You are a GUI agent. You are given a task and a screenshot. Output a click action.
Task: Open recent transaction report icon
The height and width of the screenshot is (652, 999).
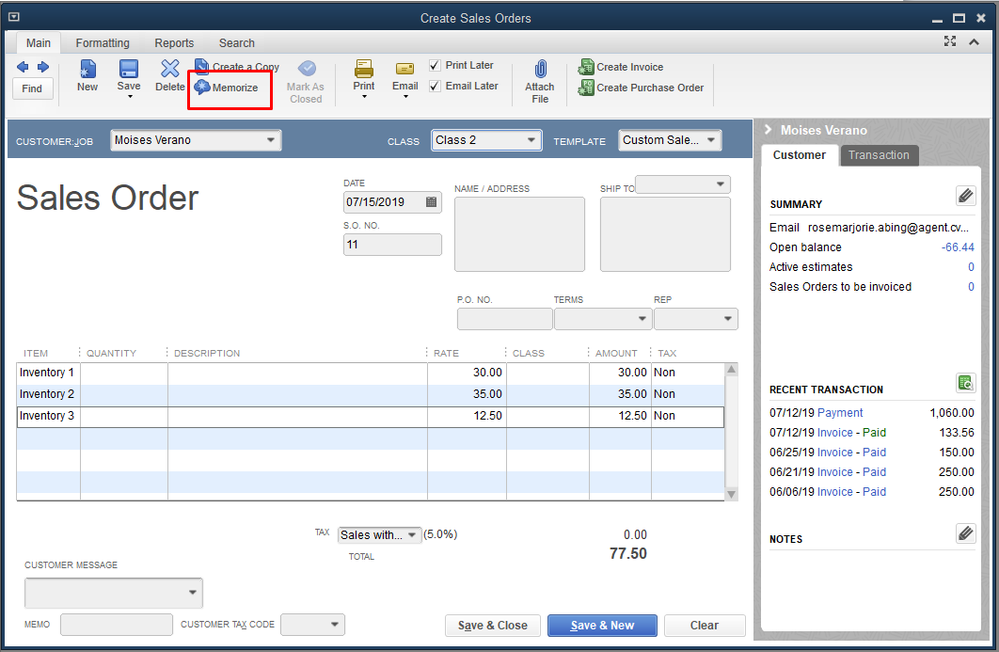965,382
